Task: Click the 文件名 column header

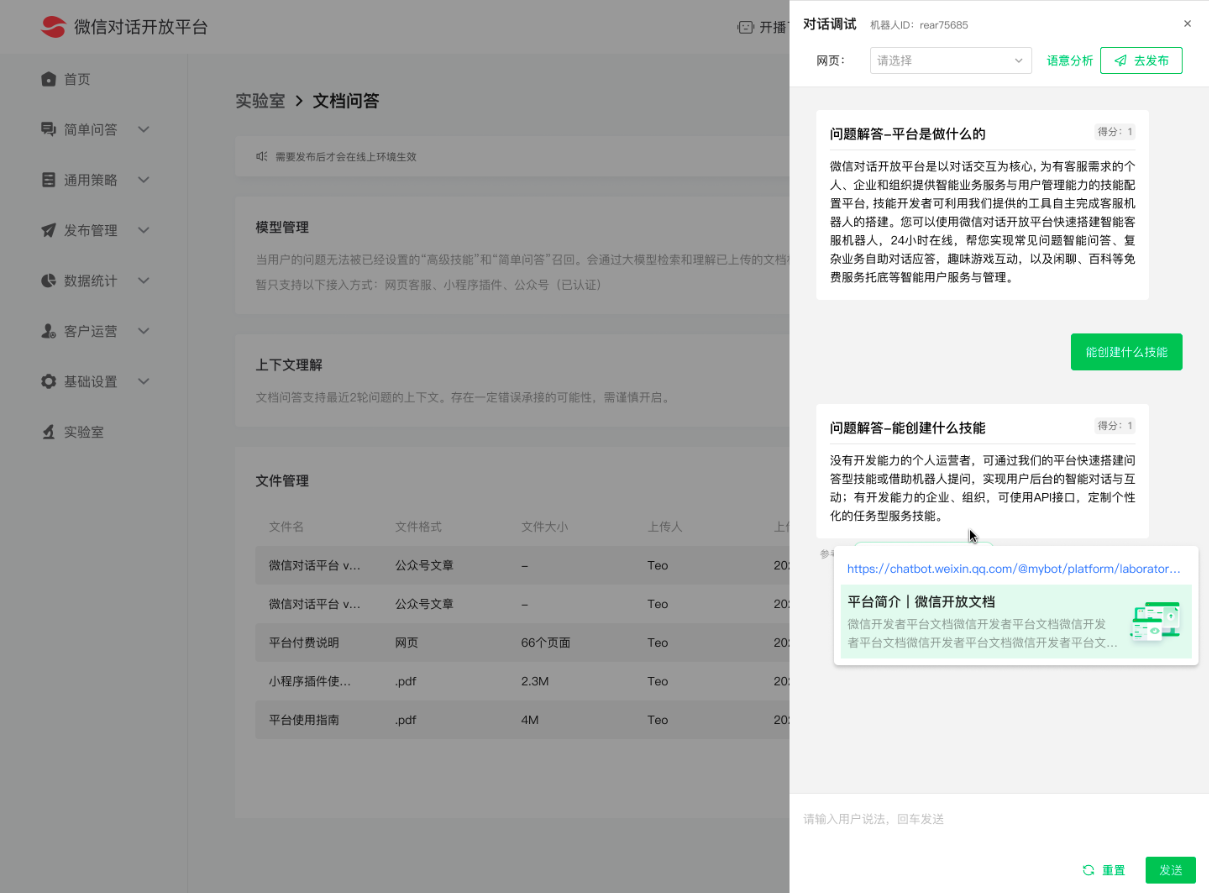Action: tap(286, 527)
